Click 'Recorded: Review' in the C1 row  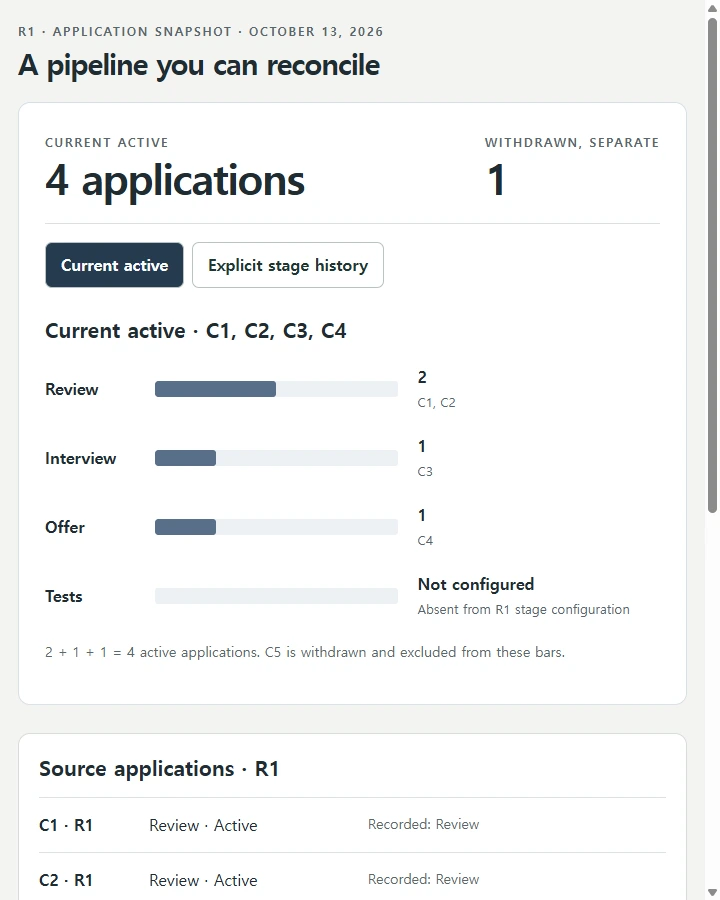423,824
